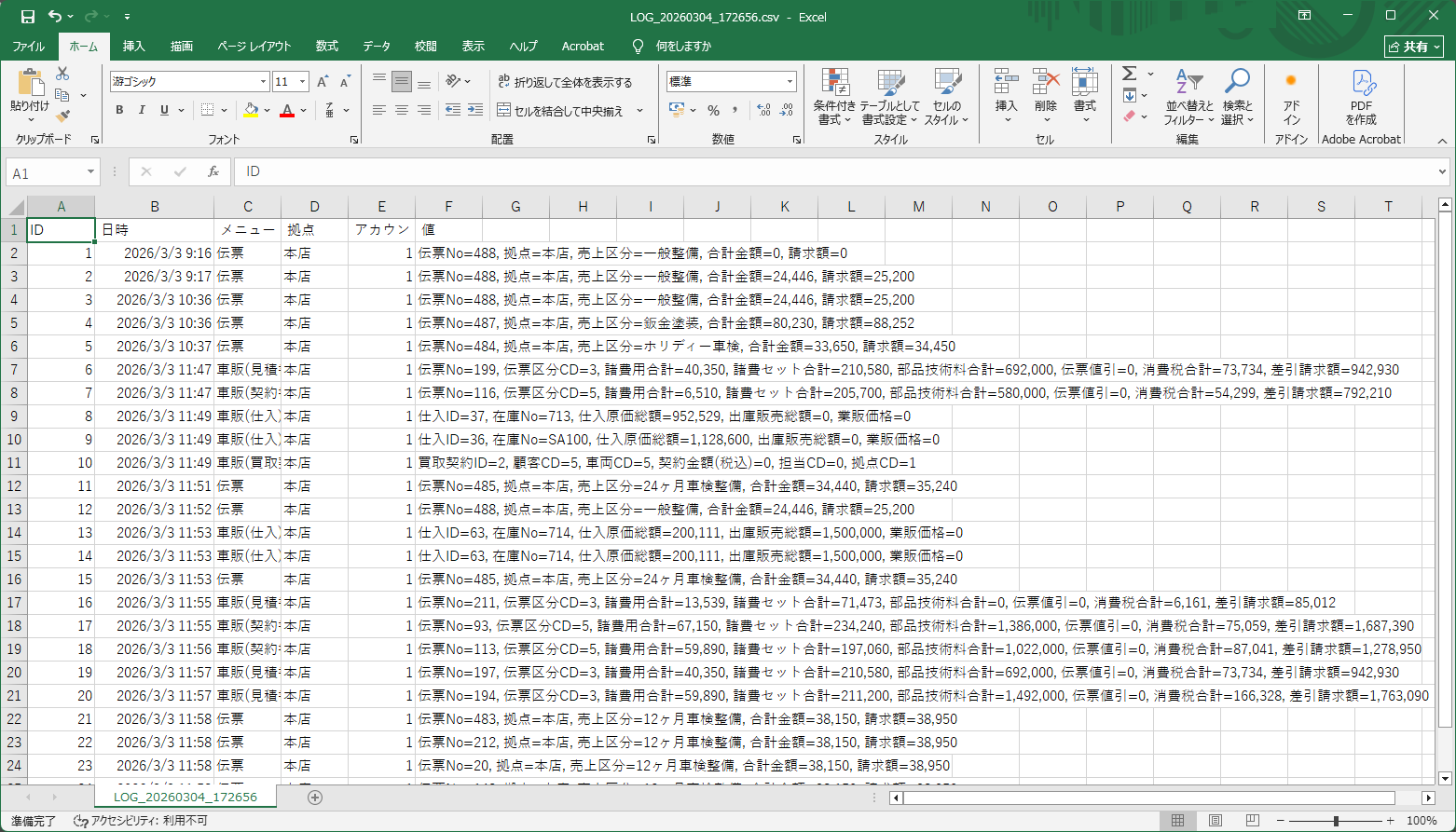The image size is (1456, 832).
Task: Click the Undo arrow icon
Action: [55, 17]
